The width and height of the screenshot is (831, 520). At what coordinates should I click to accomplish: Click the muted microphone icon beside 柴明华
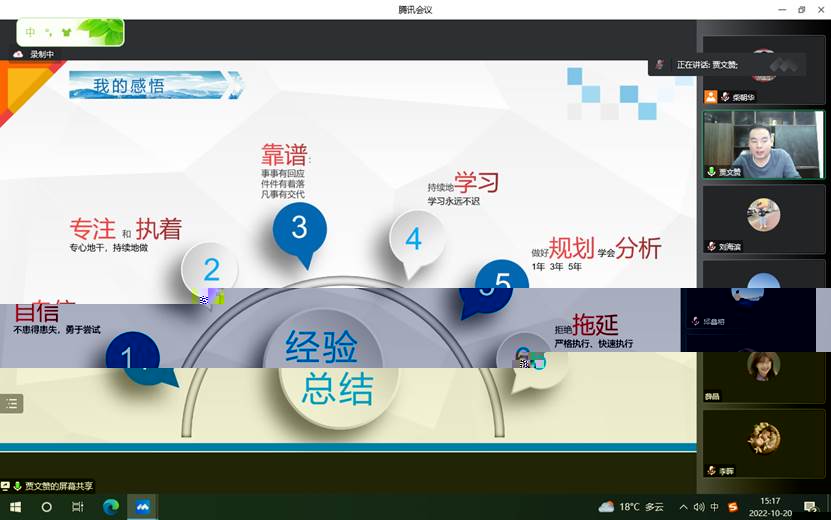point(725,97)
